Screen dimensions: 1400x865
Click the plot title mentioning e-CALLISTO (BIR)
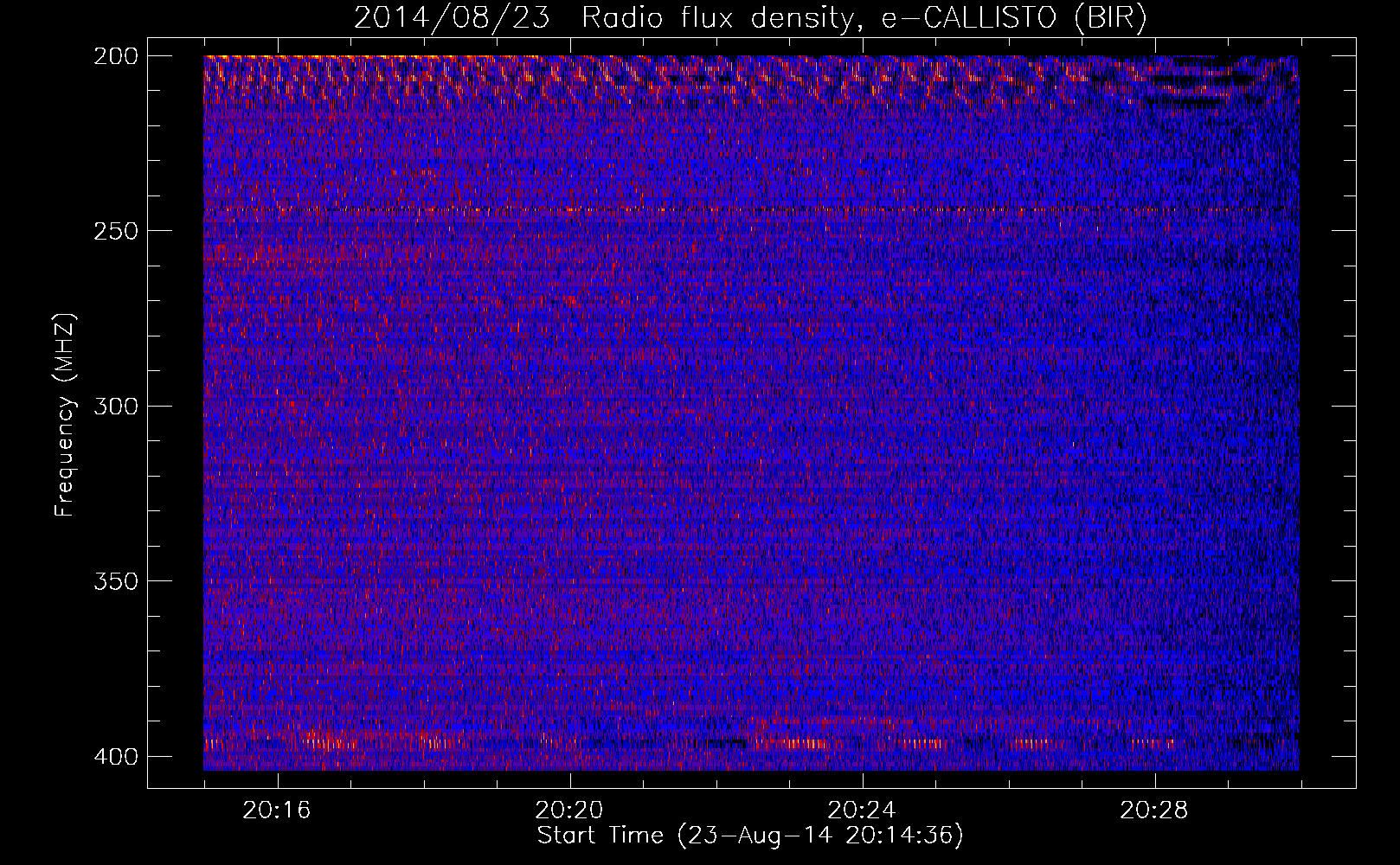tap(750, 17)
